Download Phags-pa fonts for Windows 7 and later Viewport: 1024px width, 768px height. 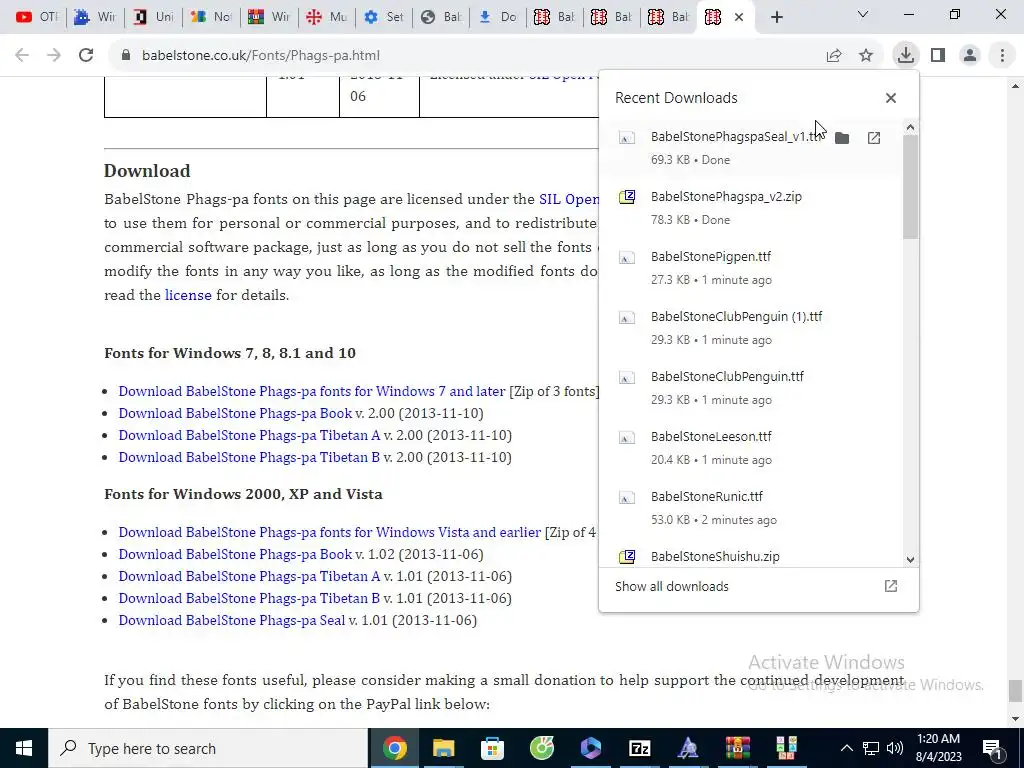pyautogui.click(x=312, y=391)
